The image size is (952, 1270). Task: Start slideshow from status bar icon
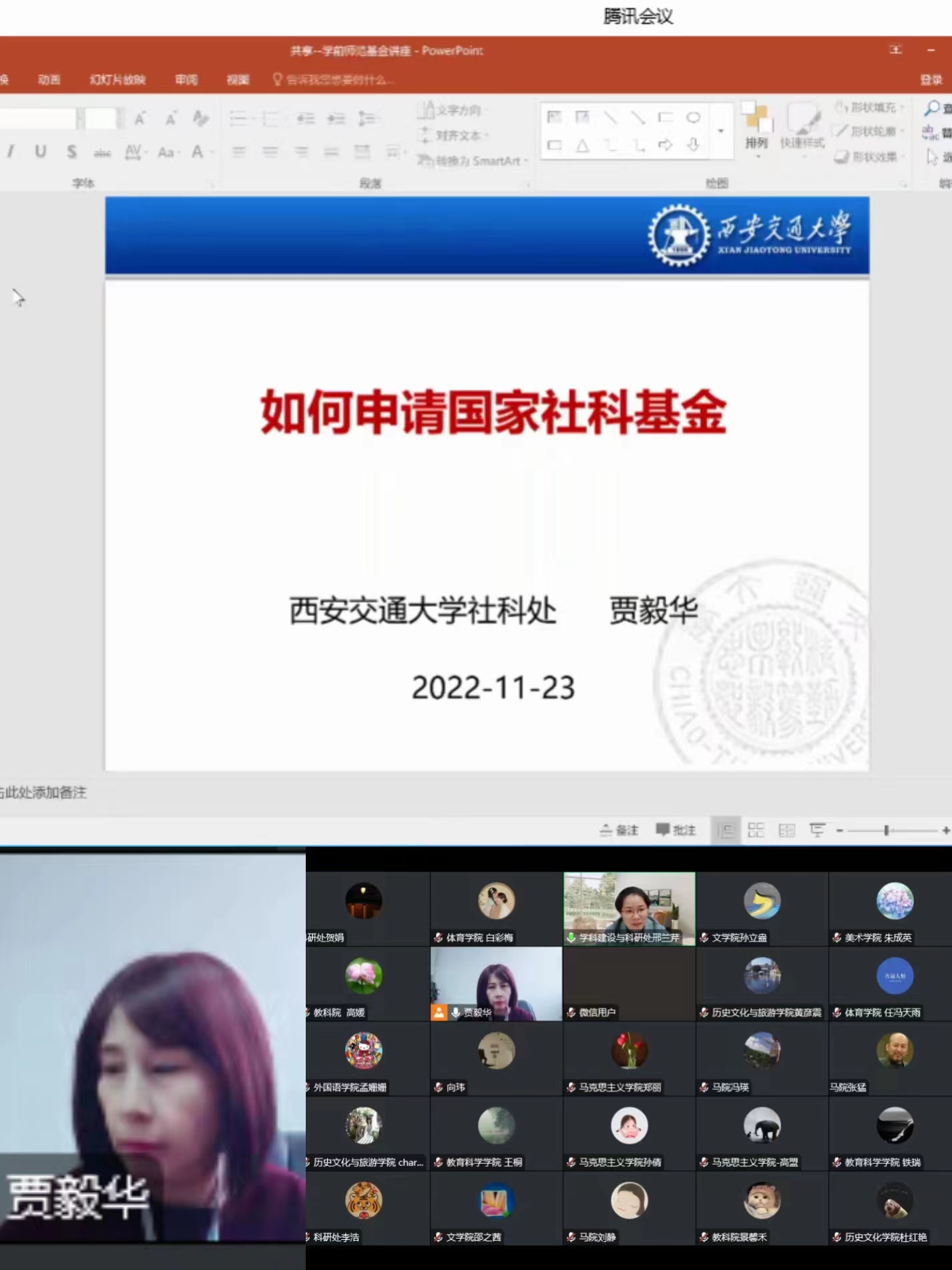pos(817,830)
